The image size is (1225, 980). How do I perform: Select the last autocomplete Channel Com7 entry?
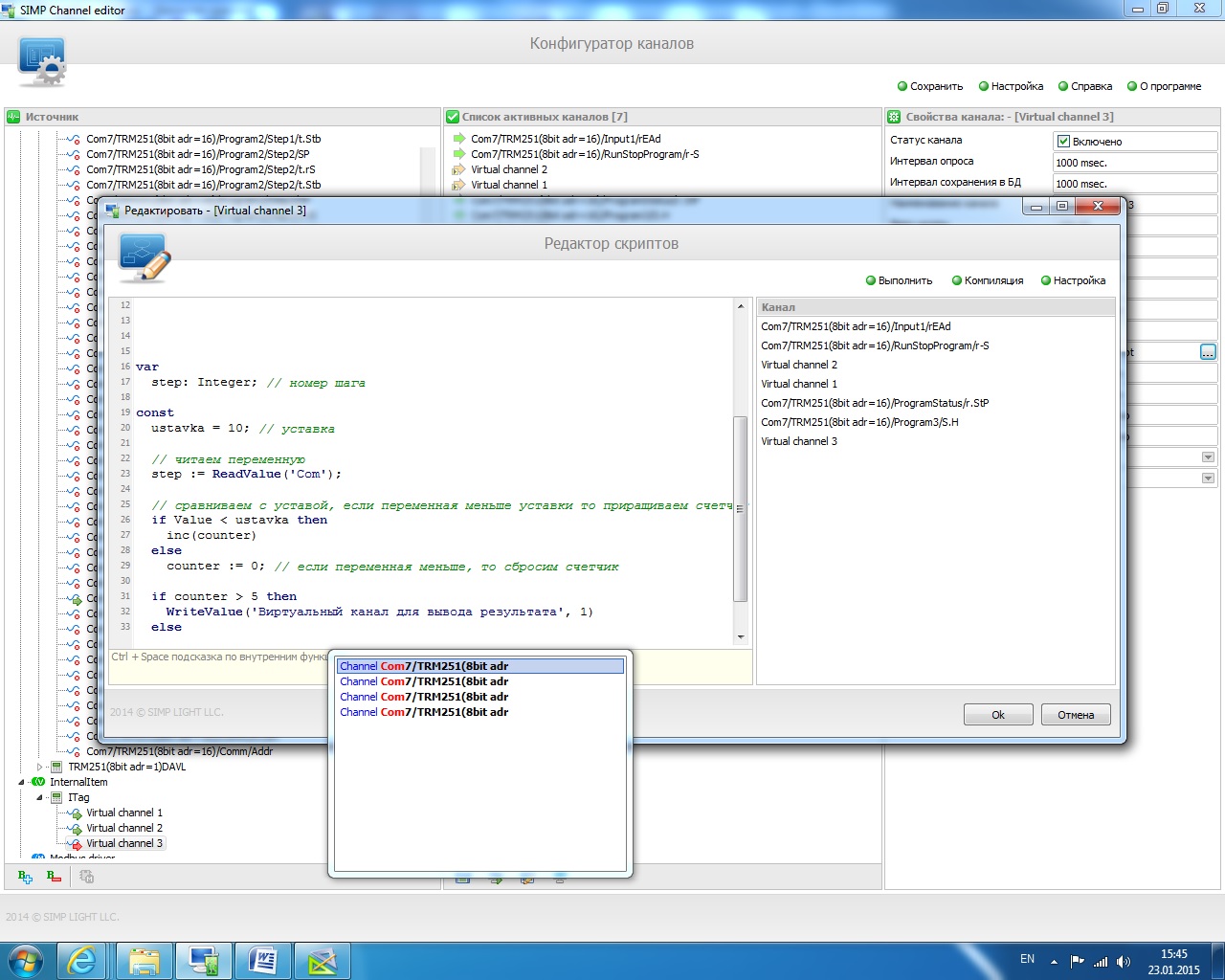479,712
